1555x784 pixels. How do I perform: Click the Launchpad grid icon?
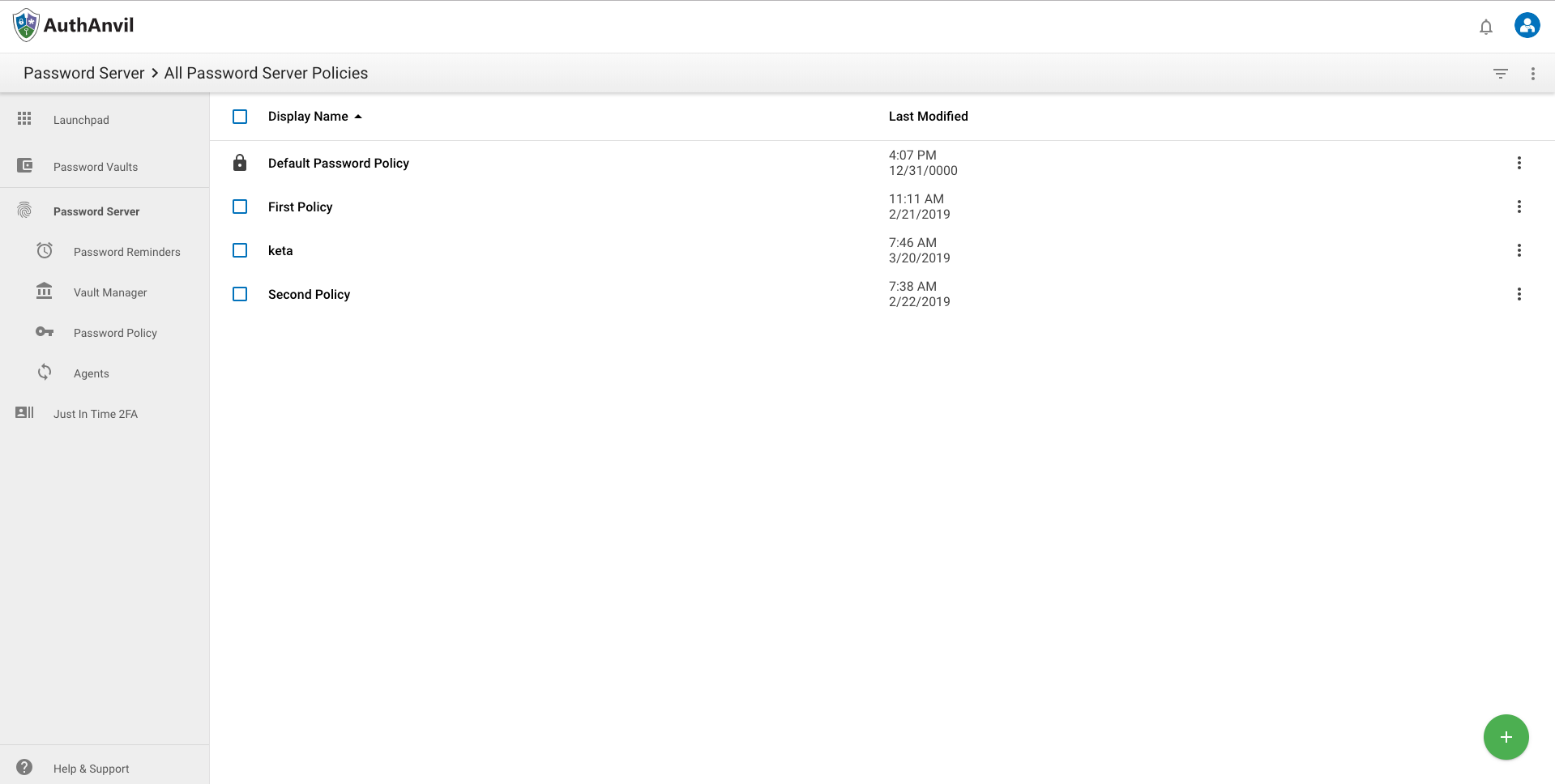24,119
